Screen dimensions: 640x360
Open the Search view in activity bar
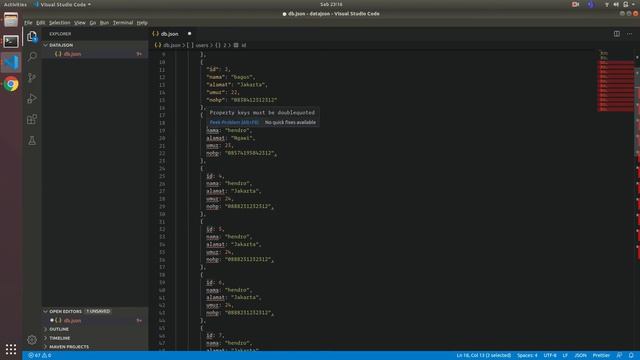point(32,56)
